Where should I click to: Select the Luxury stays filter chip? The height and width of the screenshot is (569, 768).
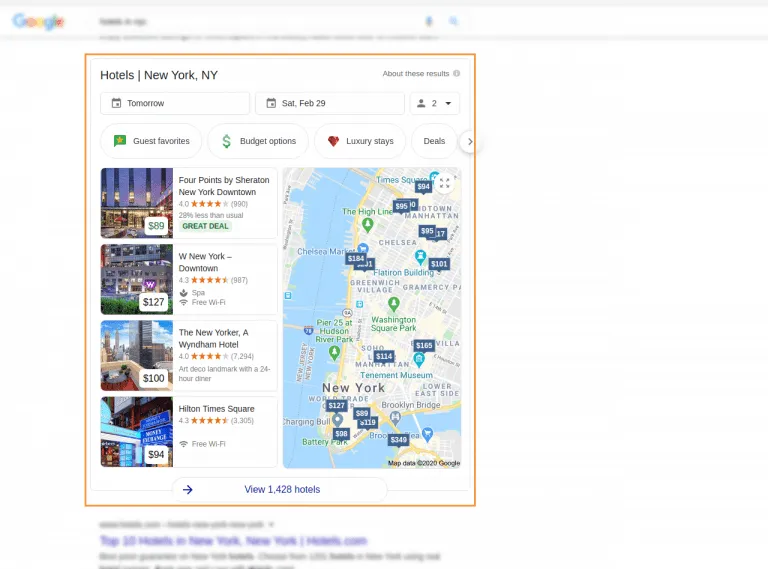[x=360, y=141]
